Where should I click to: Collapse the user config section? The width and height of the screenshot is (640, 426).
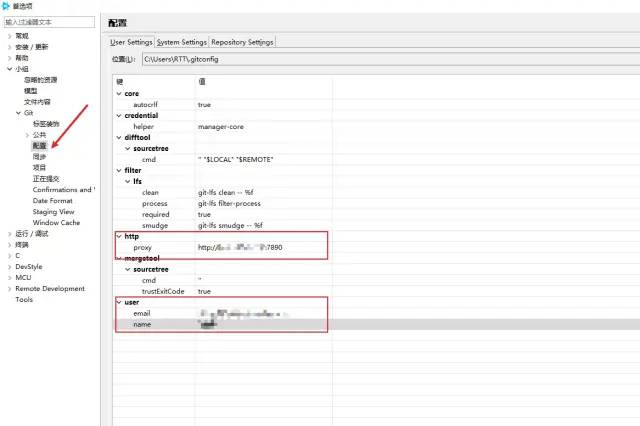tap(119, 302)
